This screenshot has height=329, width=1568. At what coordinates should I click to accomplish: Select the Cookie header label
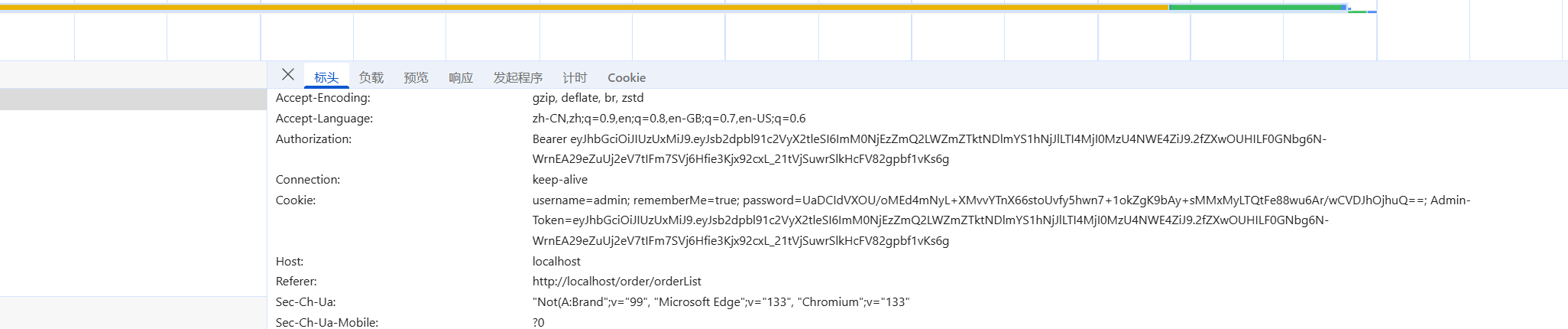(x=296, y=200)
